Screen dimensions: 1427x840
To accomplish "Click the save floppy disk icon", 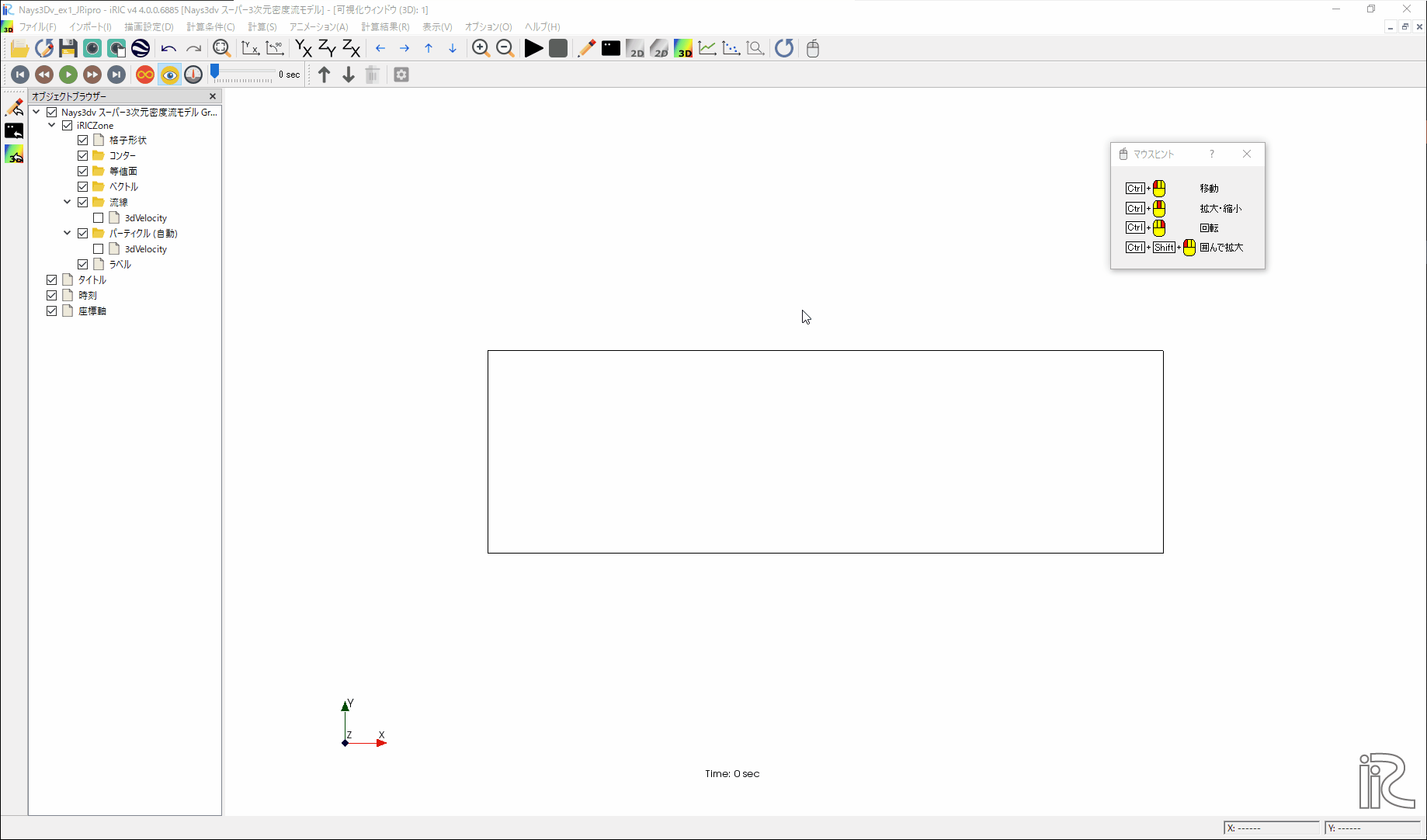I will point(68,48).
